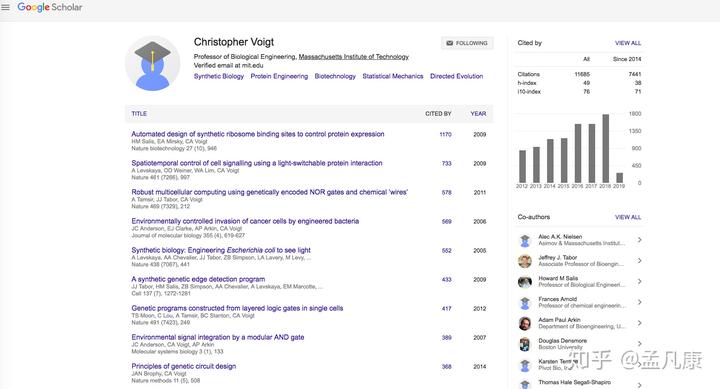Click Christopher Voigt's graduation cap profile avatar

pos(152,63)
